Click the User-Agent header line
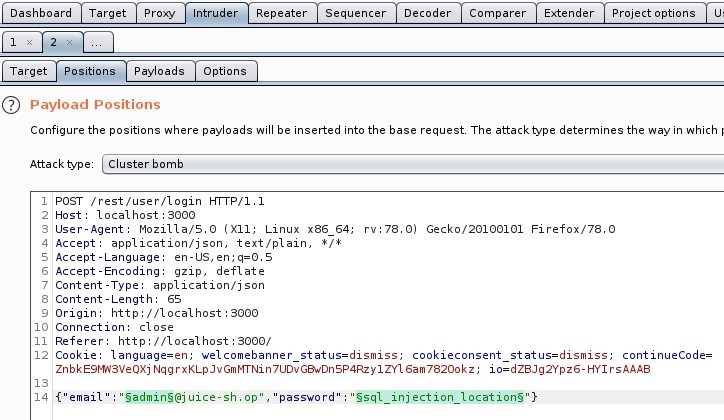Image resolution: width=724 pixels, height=420 pixels. 335,229
